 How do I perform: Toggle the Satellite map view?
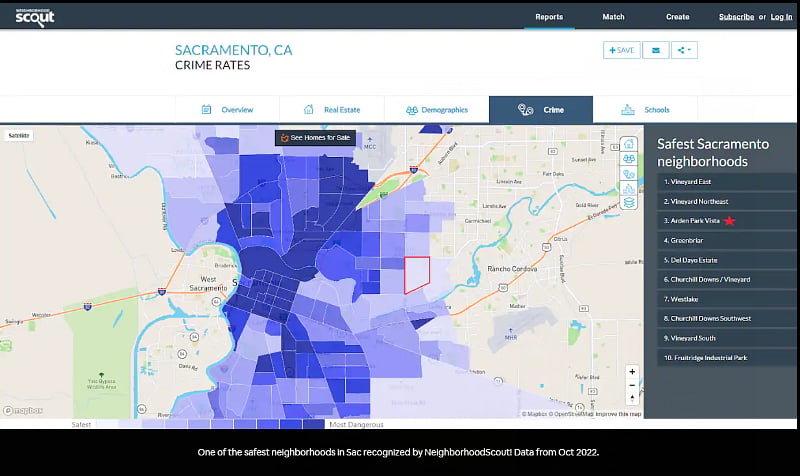tap(19, 135)
